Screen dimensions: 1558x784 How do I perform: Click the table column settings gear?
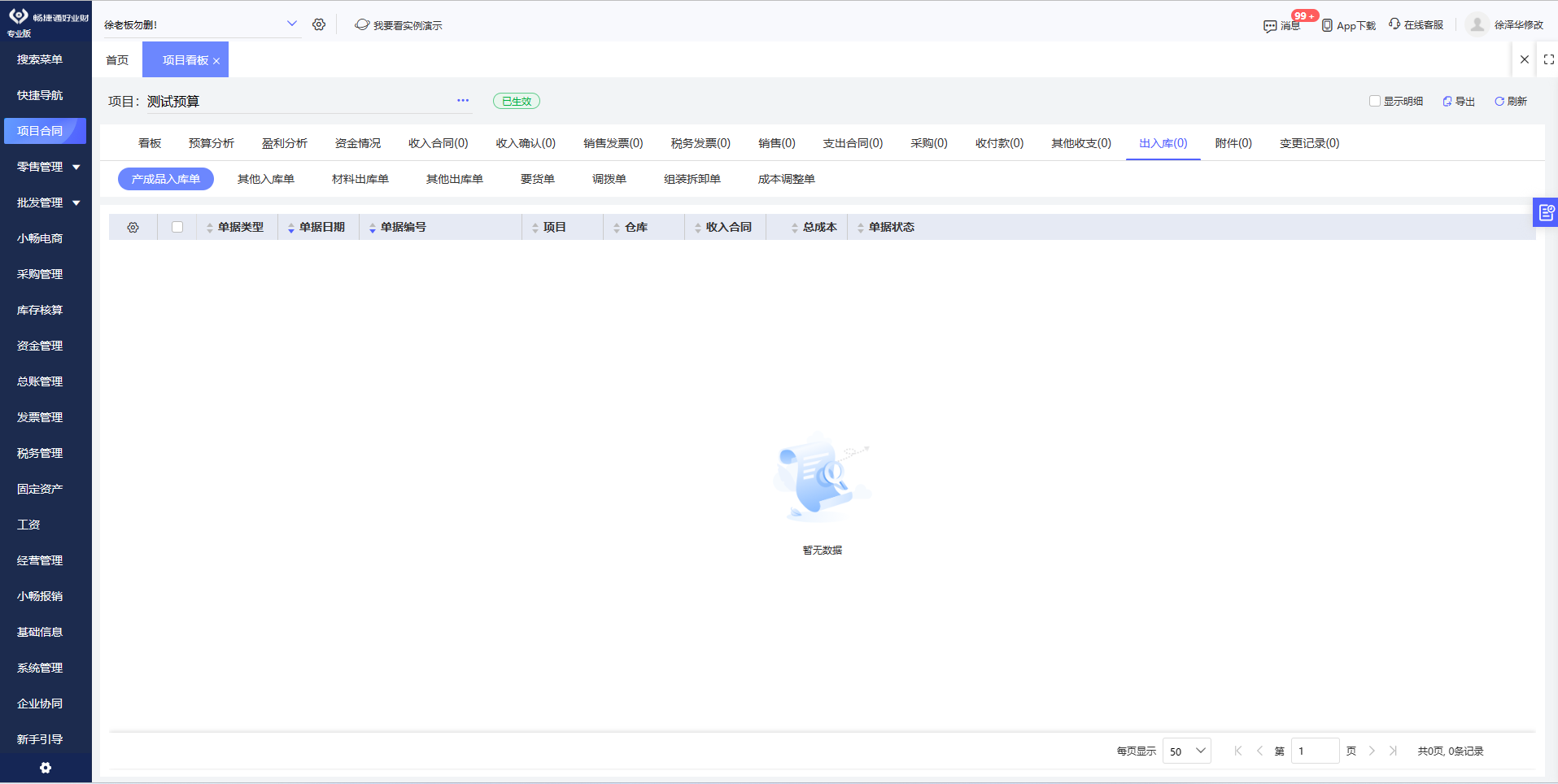point(133,227)
